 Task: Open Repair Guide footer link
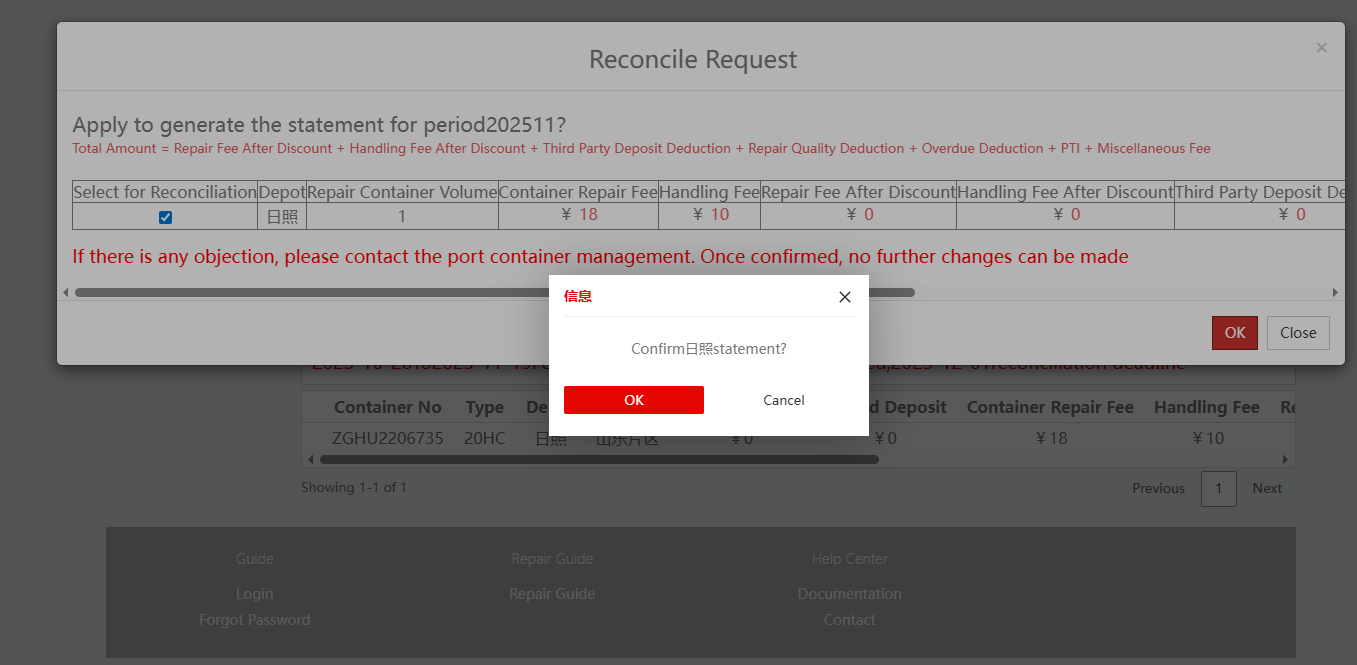[552, 594]
